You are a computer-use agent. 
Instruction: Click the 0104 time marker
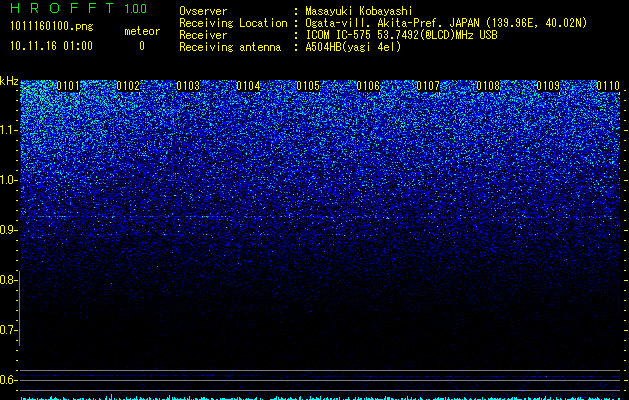(248, 86)
